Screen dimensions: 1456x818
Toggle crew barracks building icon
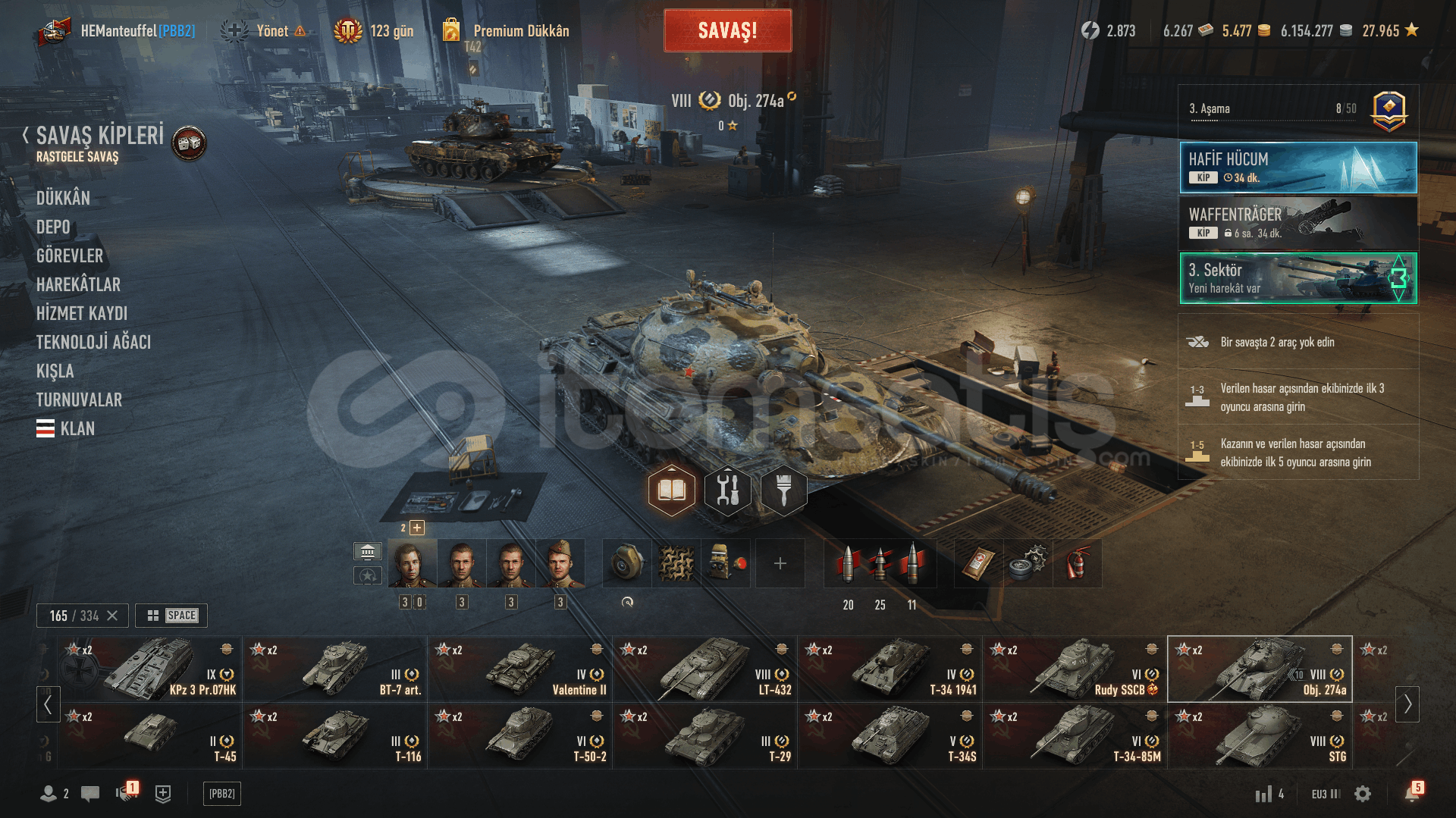click(368, 551)
